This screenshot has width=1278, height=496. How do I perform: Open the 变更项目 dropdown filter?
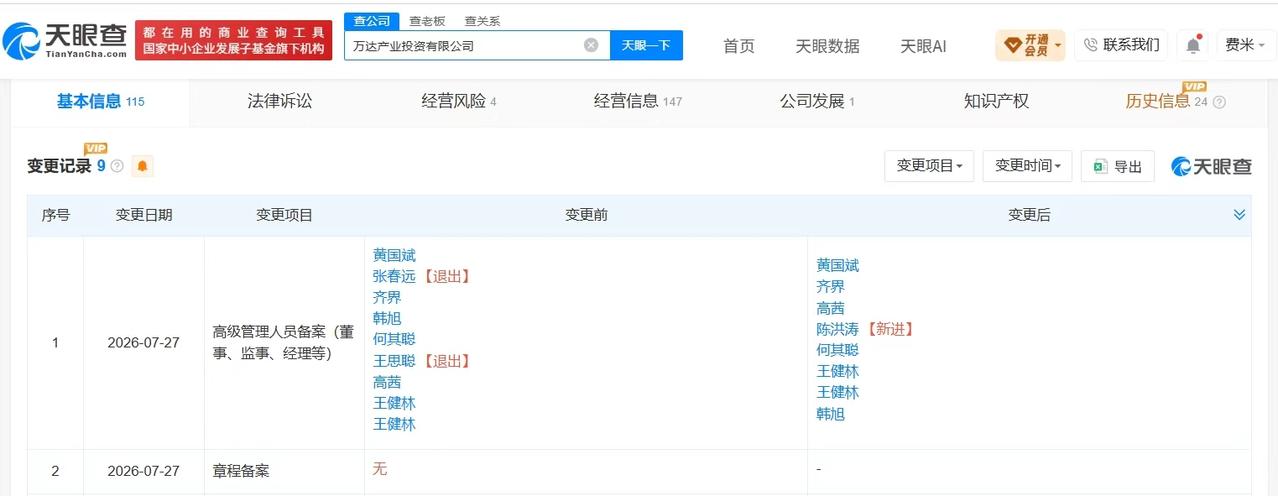coord(929,166)
